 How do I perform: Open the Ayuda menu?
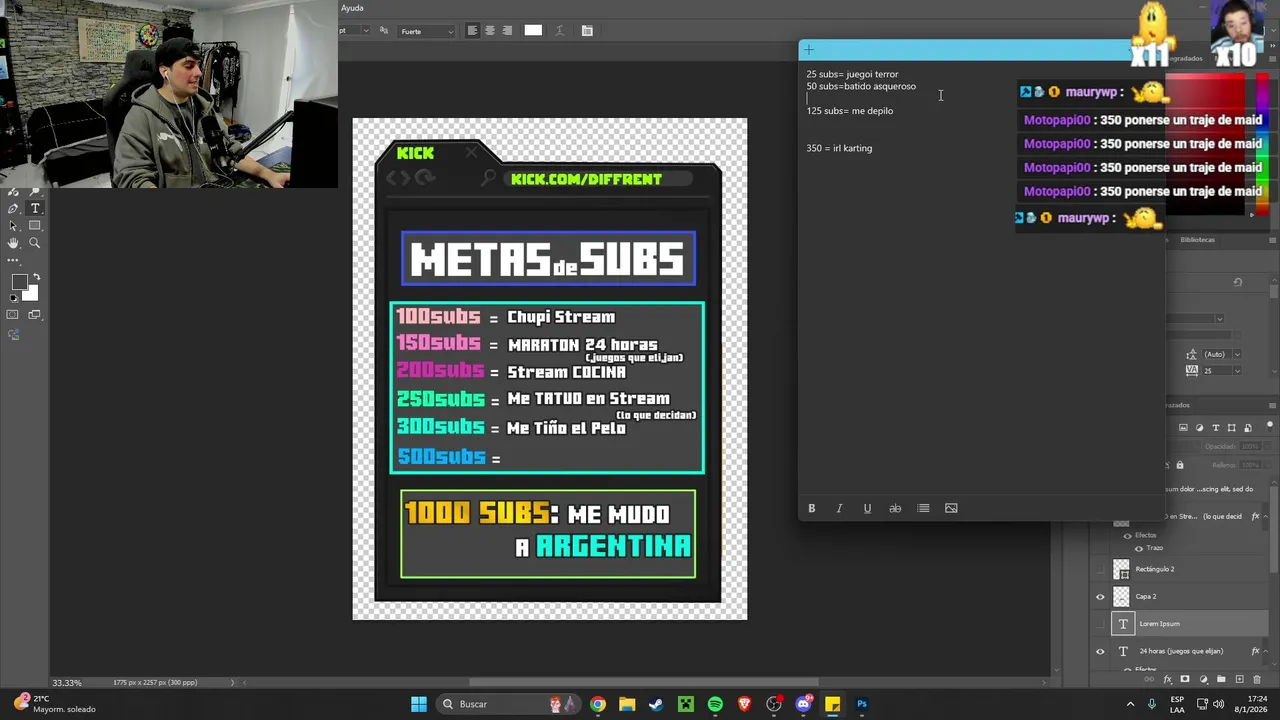point(352,8)
